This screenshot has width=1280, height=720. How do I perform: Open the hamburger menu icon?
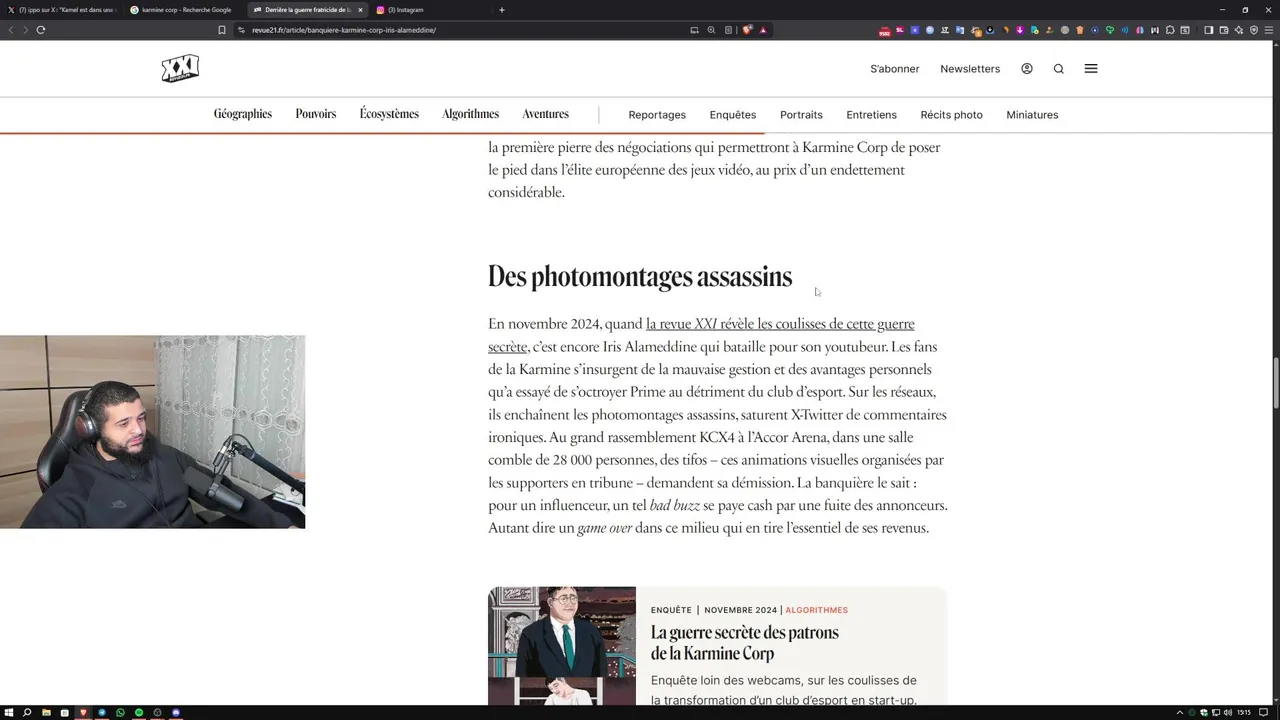(1091, 69)
